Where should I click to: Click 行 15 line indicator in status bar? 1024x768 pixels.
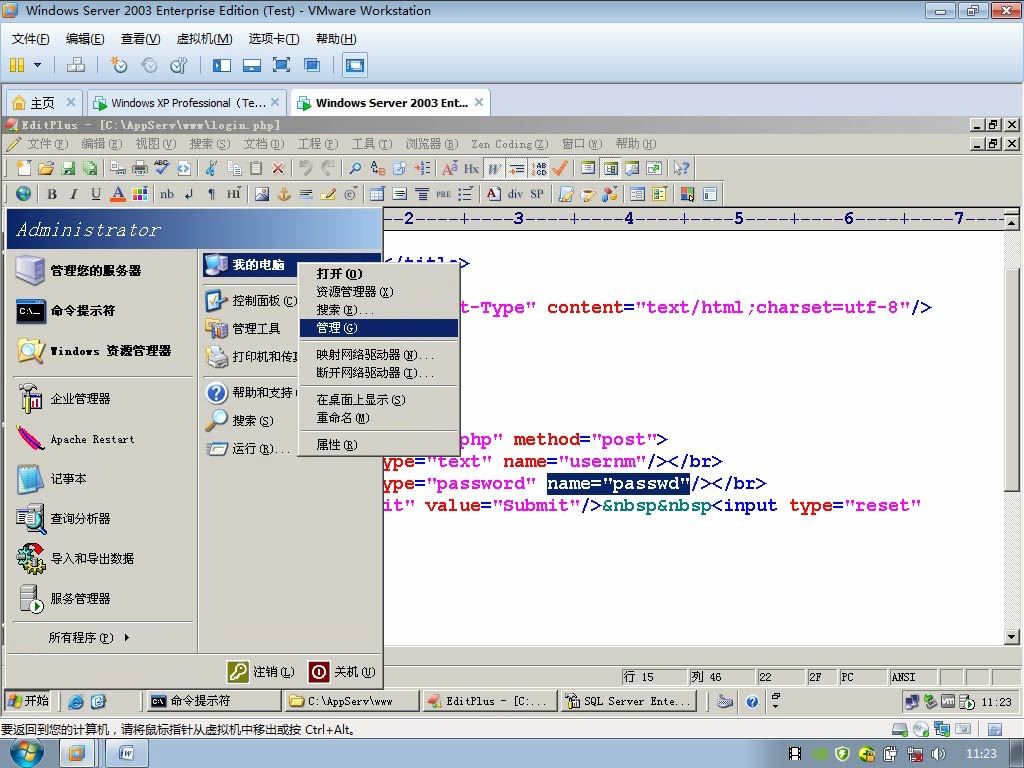653,677
